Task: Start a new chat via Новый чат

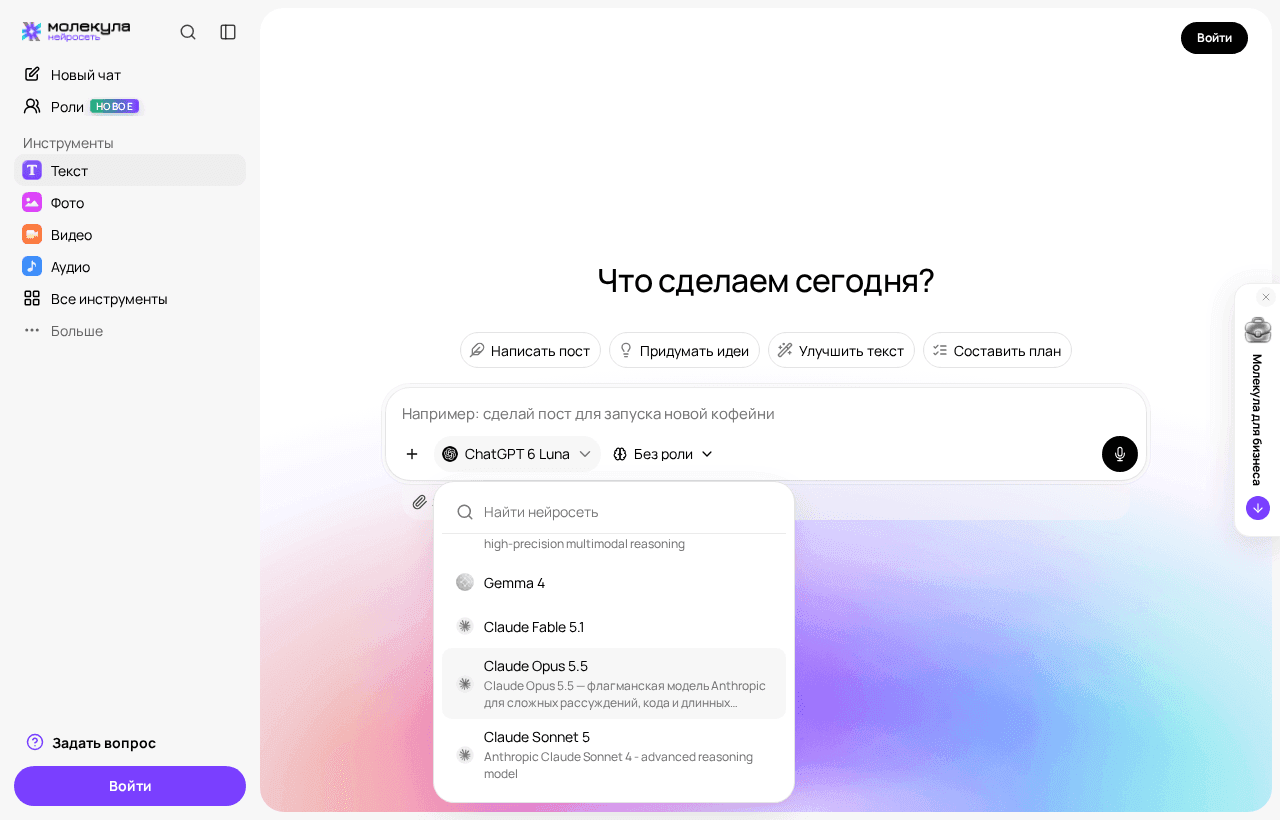Action: click(x=130, y=74)
